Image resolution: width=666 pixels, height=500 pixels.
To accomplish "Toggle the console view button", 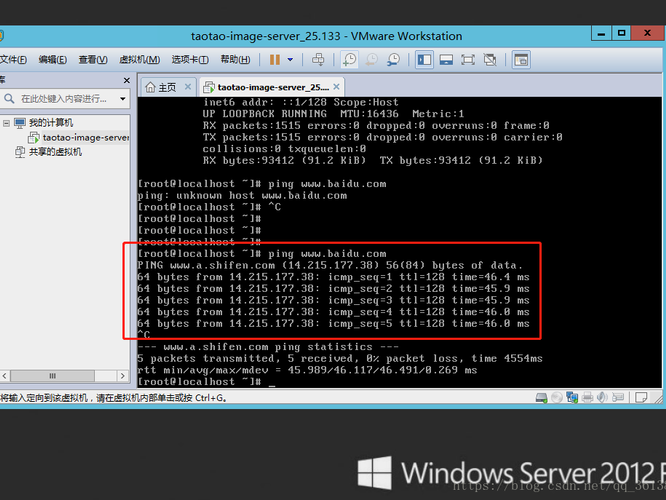I will [521, 60].
